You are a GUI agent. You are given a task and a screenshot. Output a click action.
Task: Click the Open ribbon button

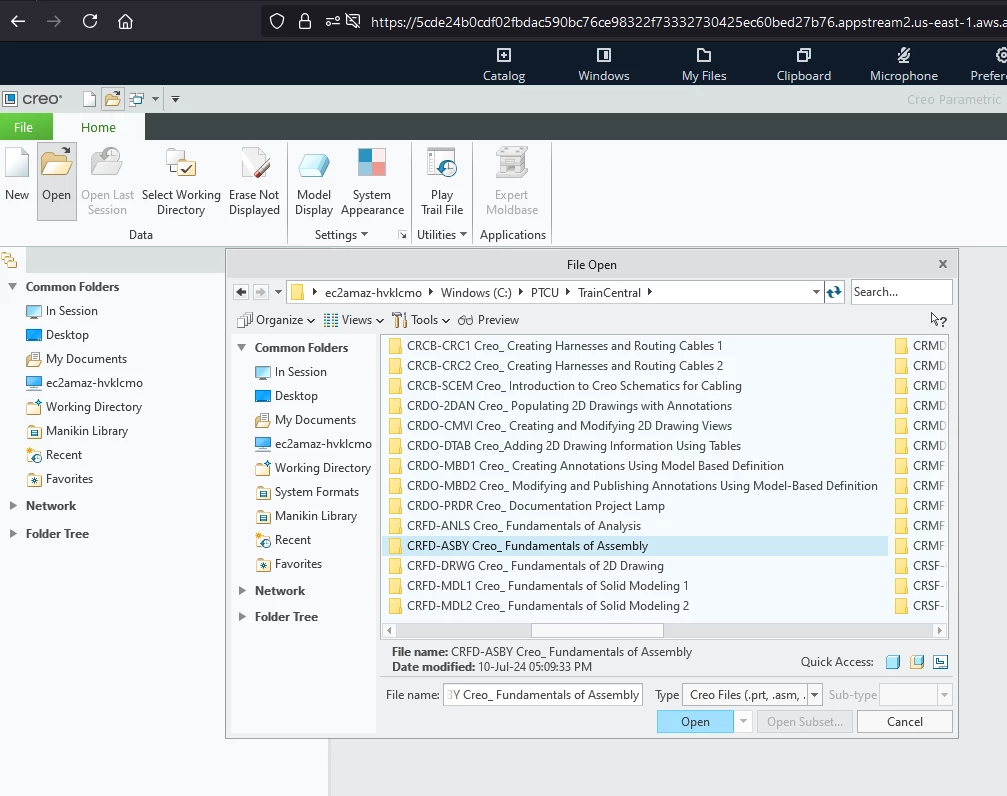[57, 181]
